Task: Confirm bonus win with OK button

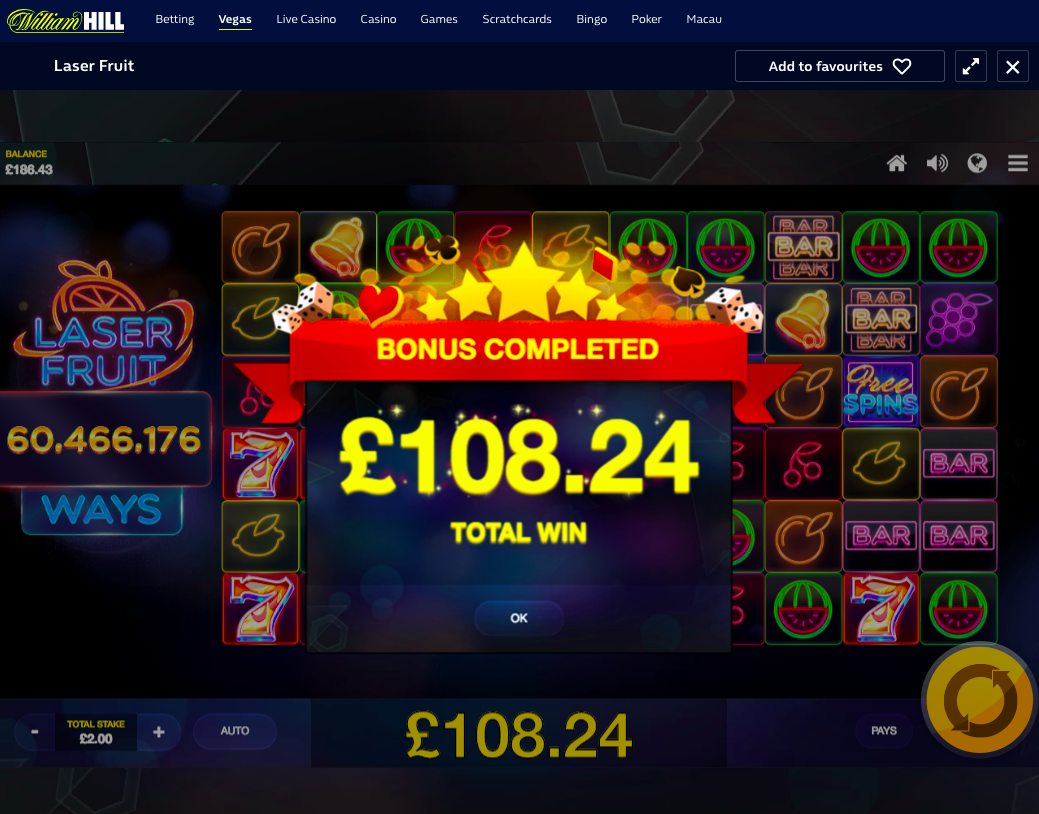Action: (x=519, y=618)
